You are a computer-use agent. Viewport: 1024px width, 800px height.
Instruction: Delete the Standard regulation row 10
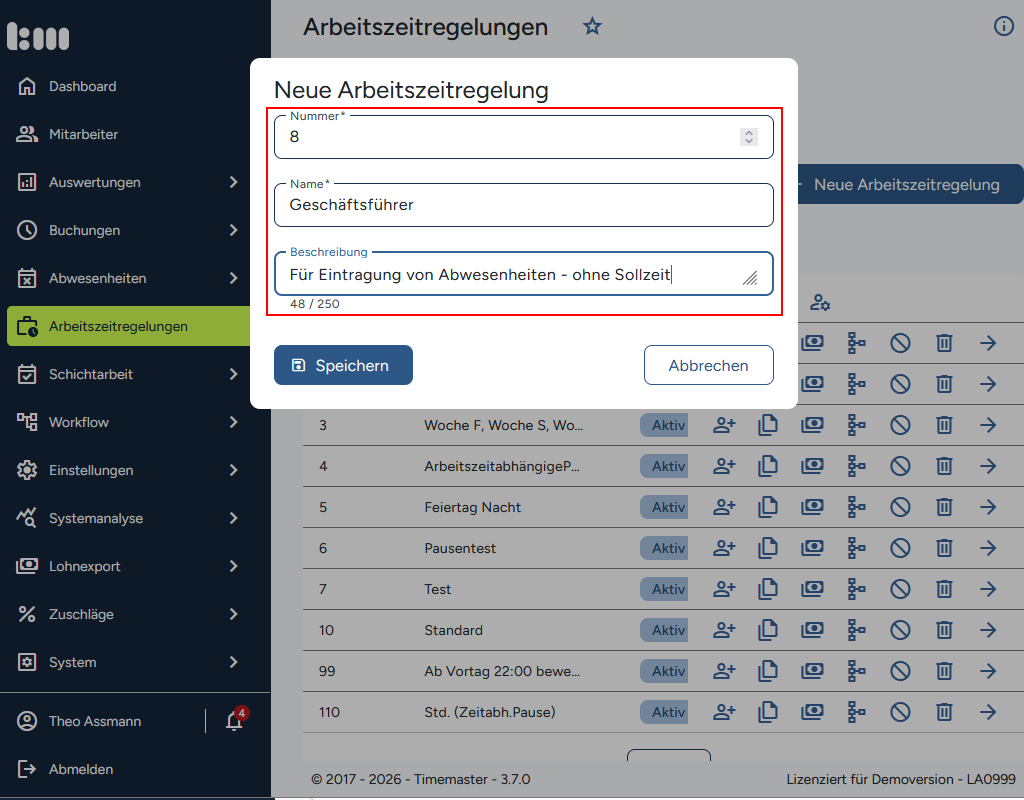pyautogui.click(x=944, y=630)
